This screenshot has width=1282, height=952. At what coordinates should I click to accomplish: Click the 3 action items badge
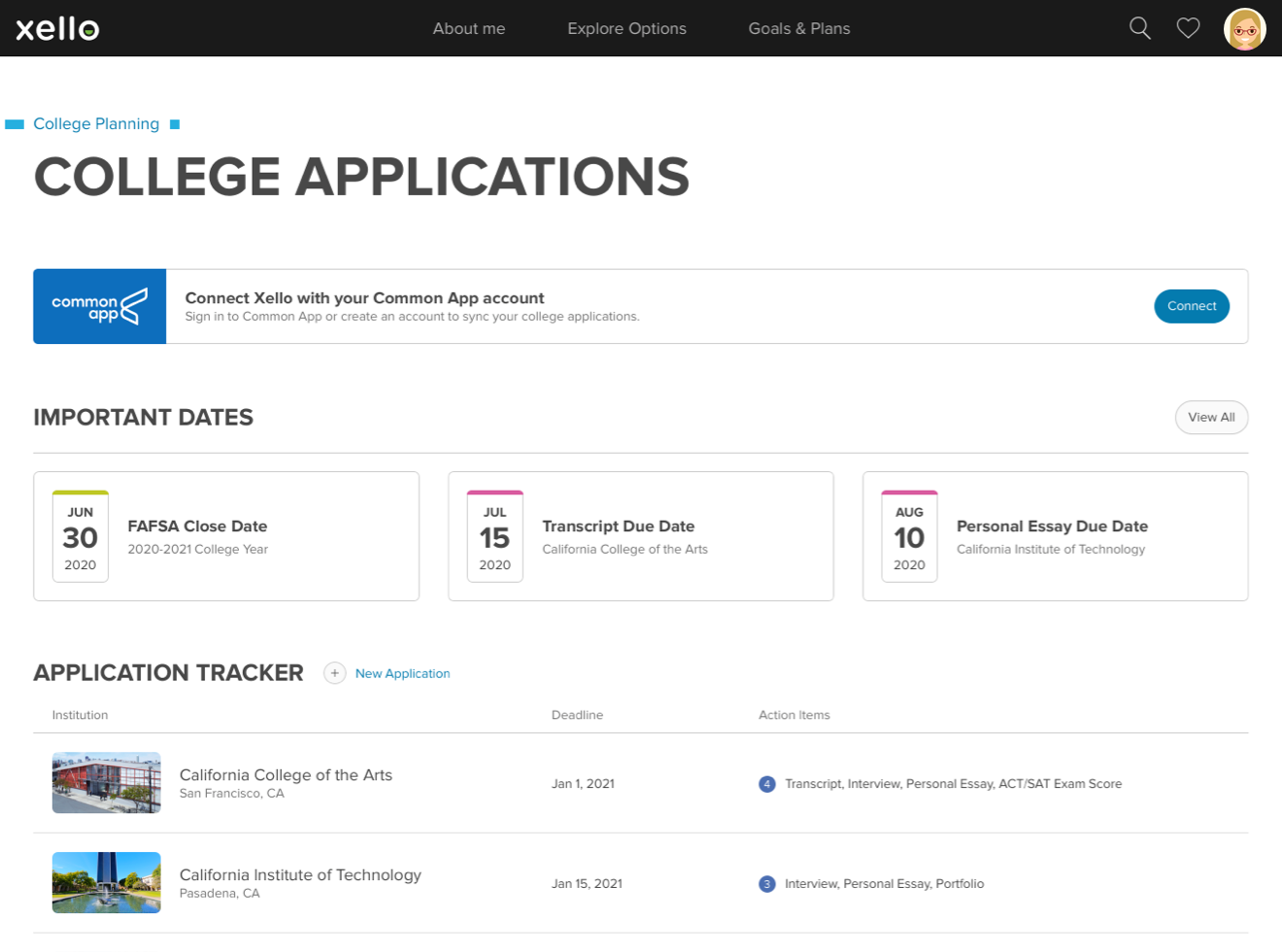pos(767,884)
